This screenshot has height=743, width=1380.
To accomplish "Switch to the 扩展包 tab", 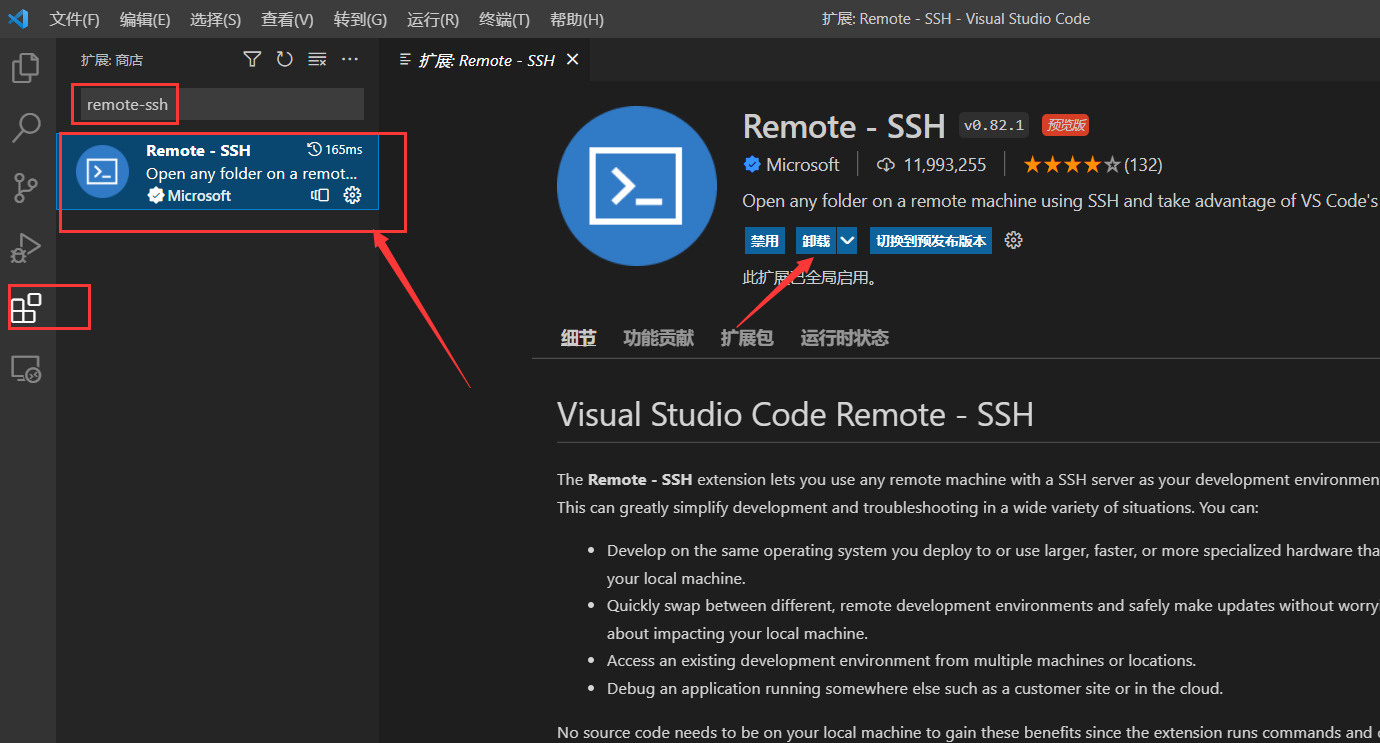I will tap(747, 338).
